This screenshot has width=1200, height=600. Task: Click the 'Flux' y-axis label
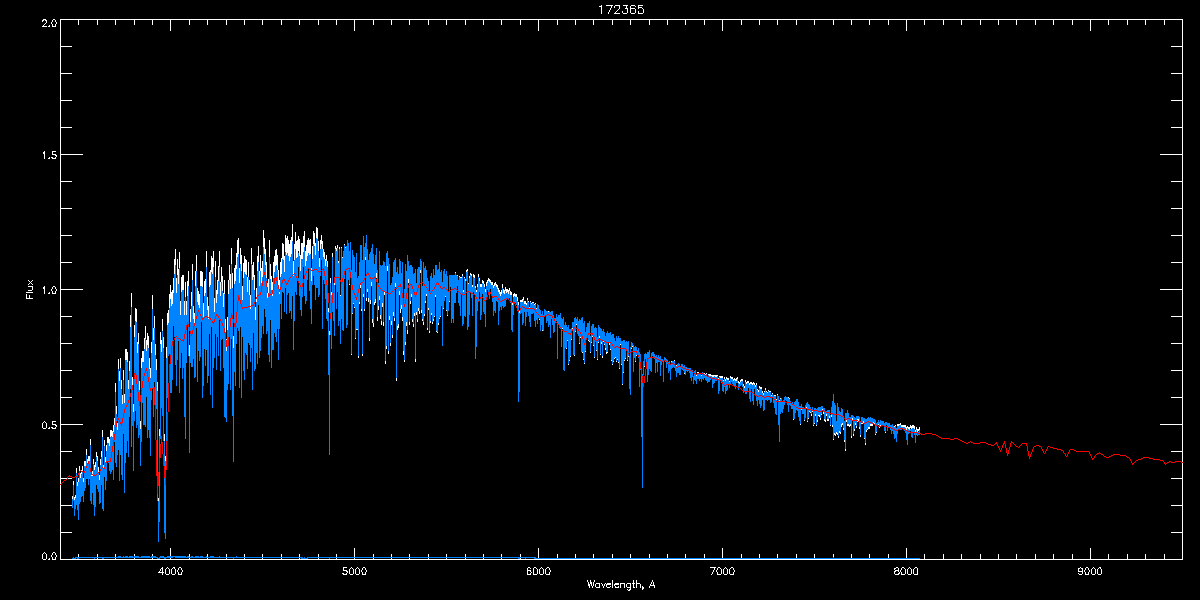click(30, 291)
